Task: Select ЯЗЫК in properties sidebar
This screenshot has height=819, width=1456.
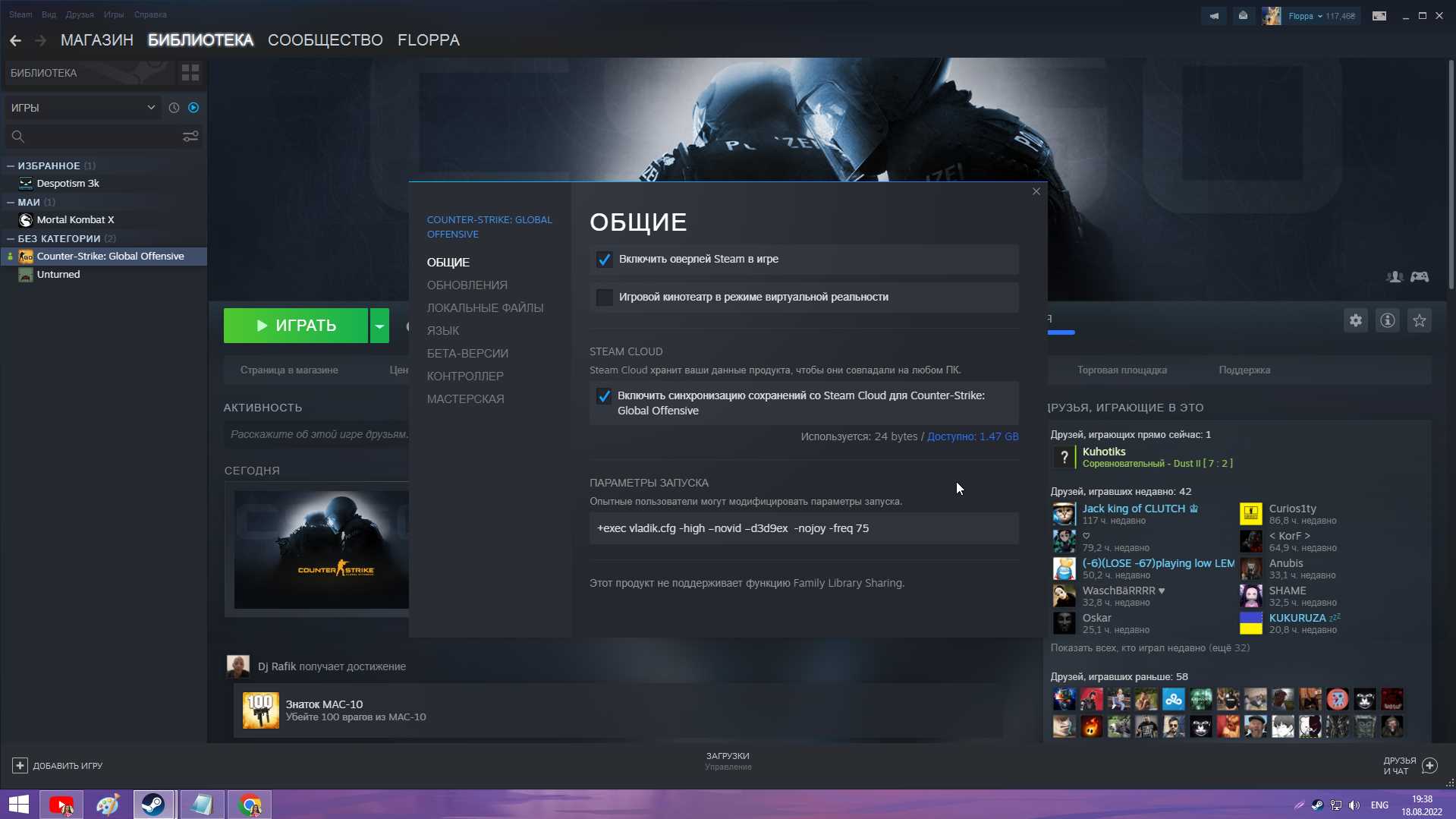Action: point(443,331)
